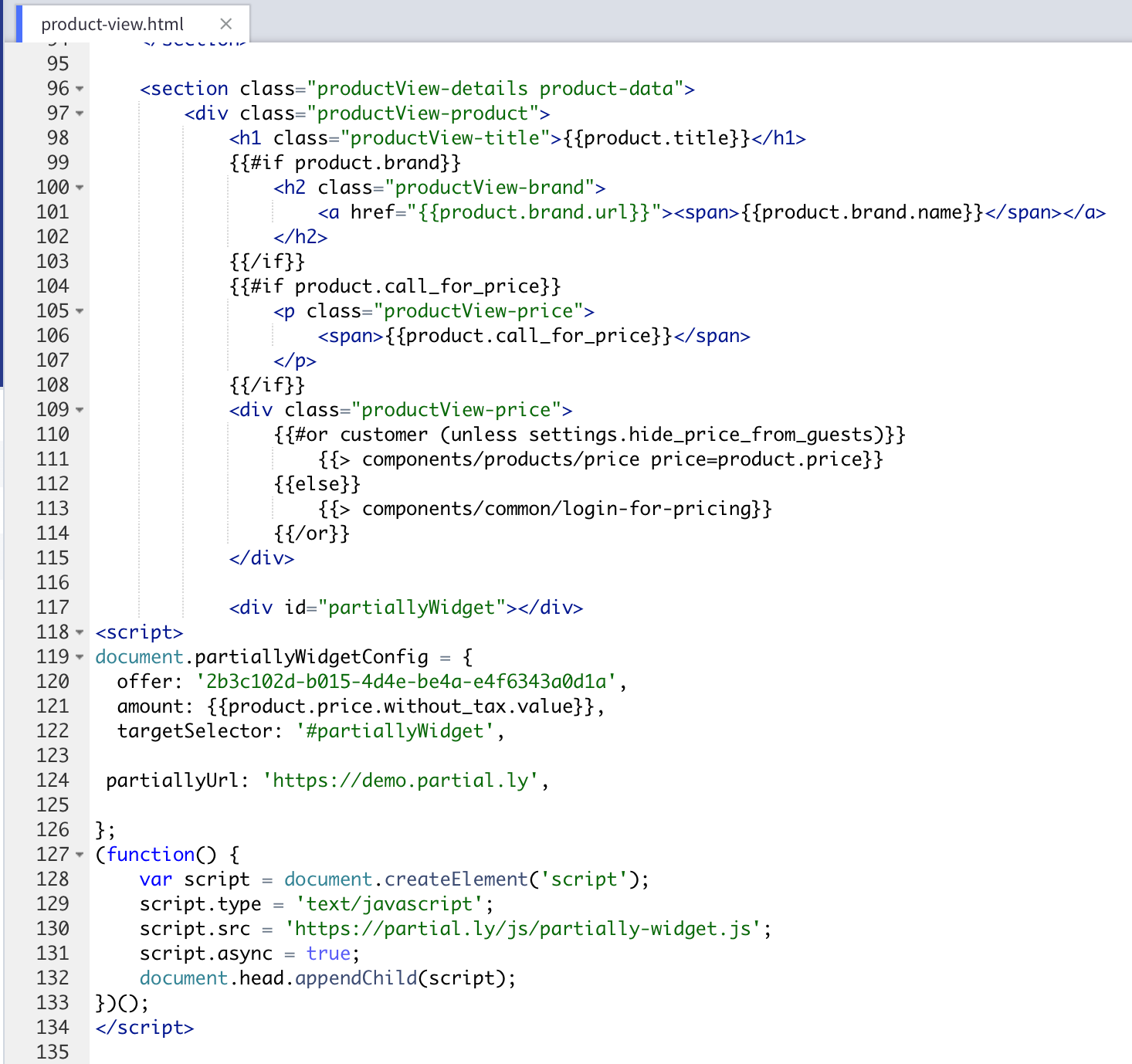Image resolution: width=1132 pixels, height=1064 pixels.
Task: Click the 'text/javascript' string
Action: click(389, 904)
